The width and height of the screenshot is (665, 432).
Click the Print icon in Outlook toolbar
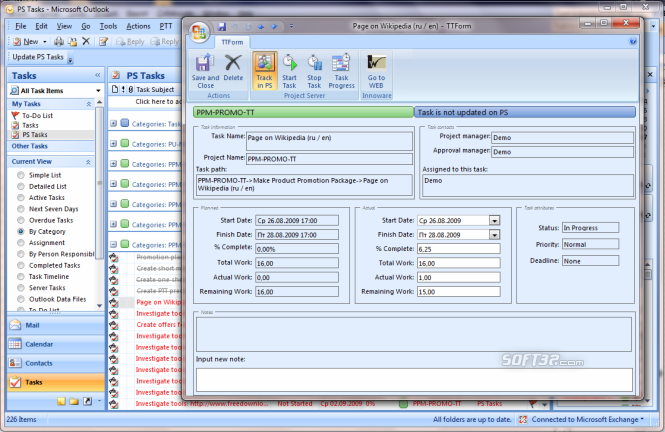[x=59, y=42]
